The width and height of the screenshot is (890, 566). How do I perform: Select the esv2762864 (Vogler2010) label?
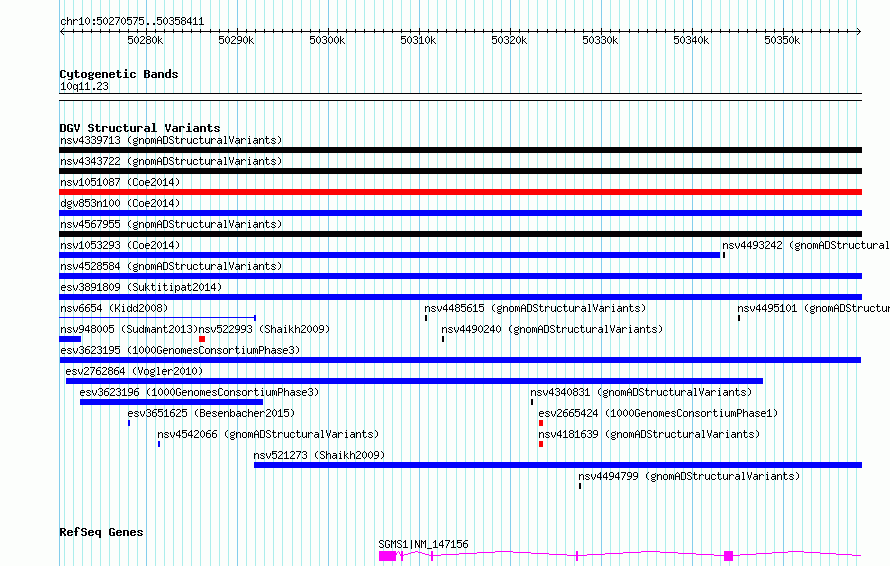pos(134,371)
